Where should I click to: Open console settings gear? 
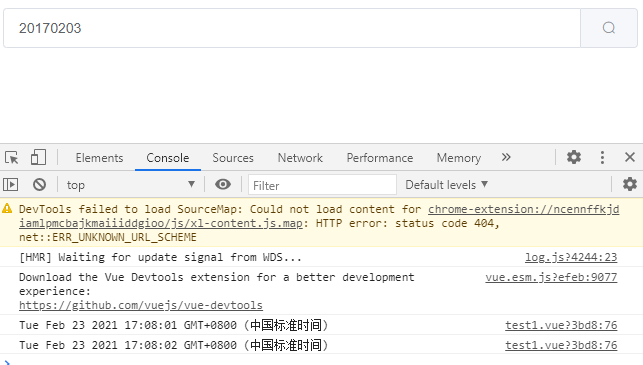tap(629, 184)
